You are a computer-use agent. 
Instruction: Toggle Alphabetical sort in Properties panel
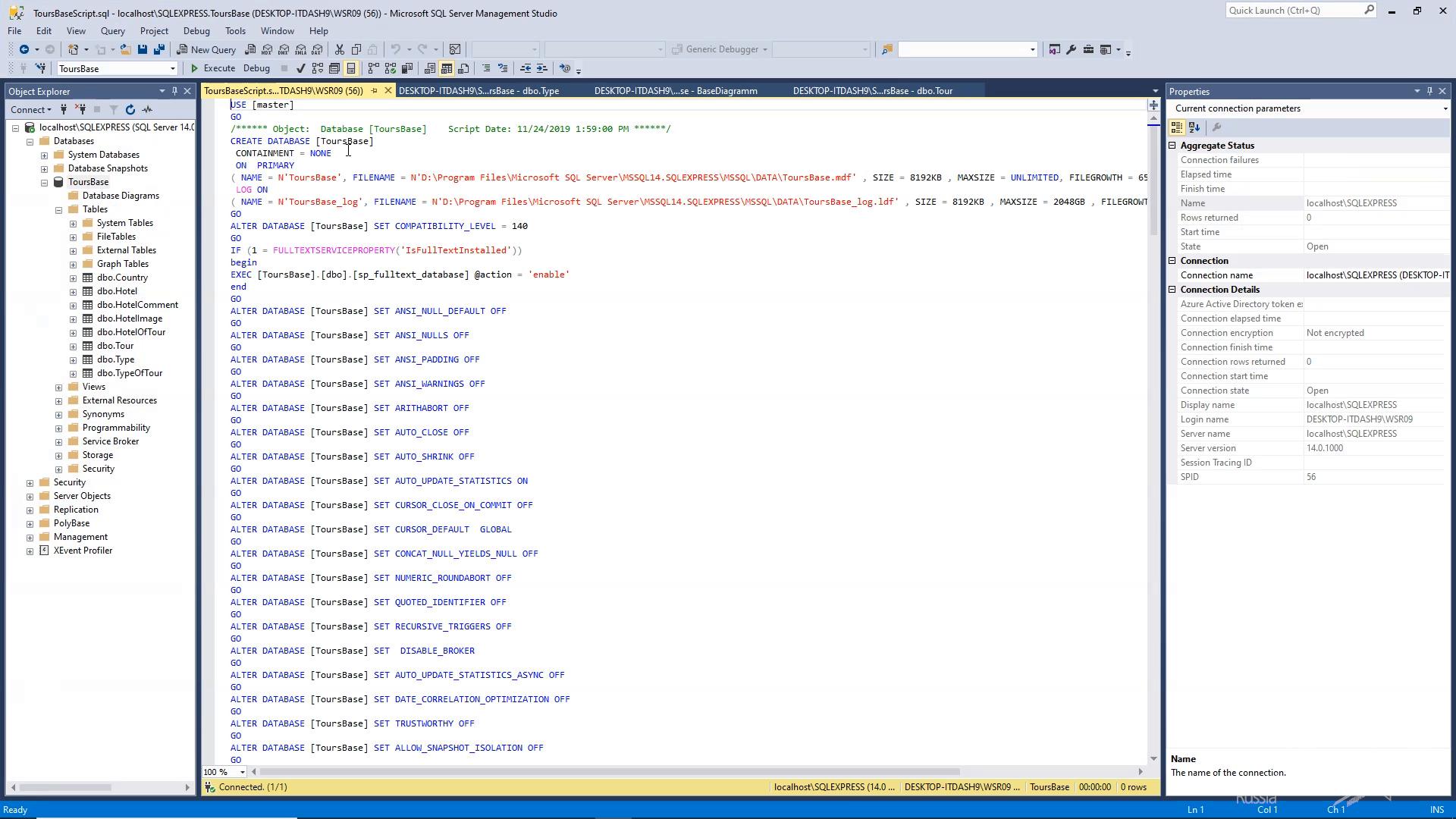point(1194,127)
